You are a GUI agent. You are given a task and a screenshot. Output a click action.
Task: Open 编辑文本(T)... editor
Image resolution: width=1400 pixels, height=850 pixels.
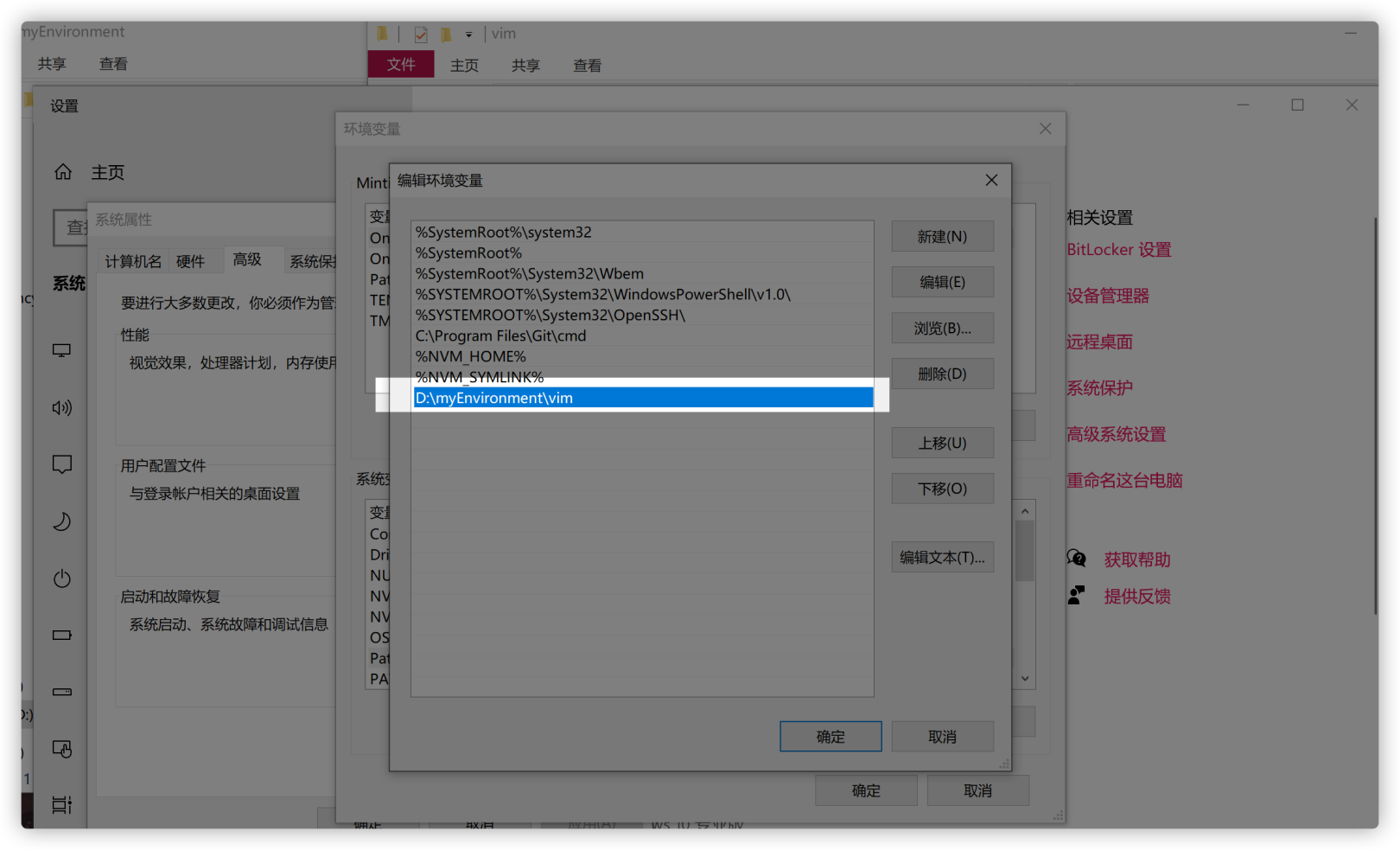[x=942, y=557]
